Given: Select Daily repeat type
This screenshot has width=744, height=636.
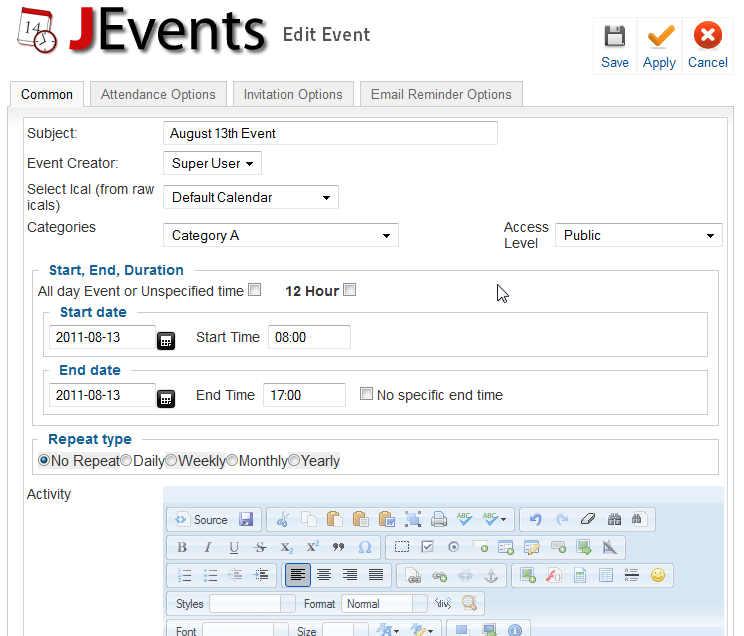Looking at the screenshot, I should click(x=126, y=460).
